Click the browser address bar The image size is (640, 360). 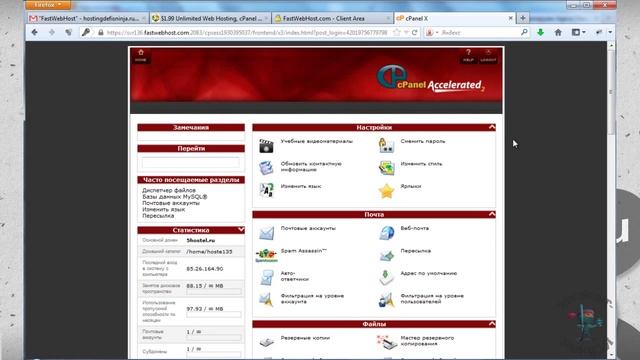(x=247, y=32)
